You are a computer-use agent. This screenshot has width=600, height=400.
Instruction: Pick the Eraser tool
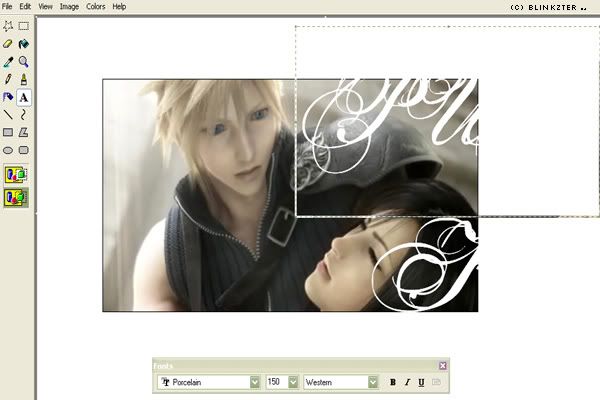point(8,44)
